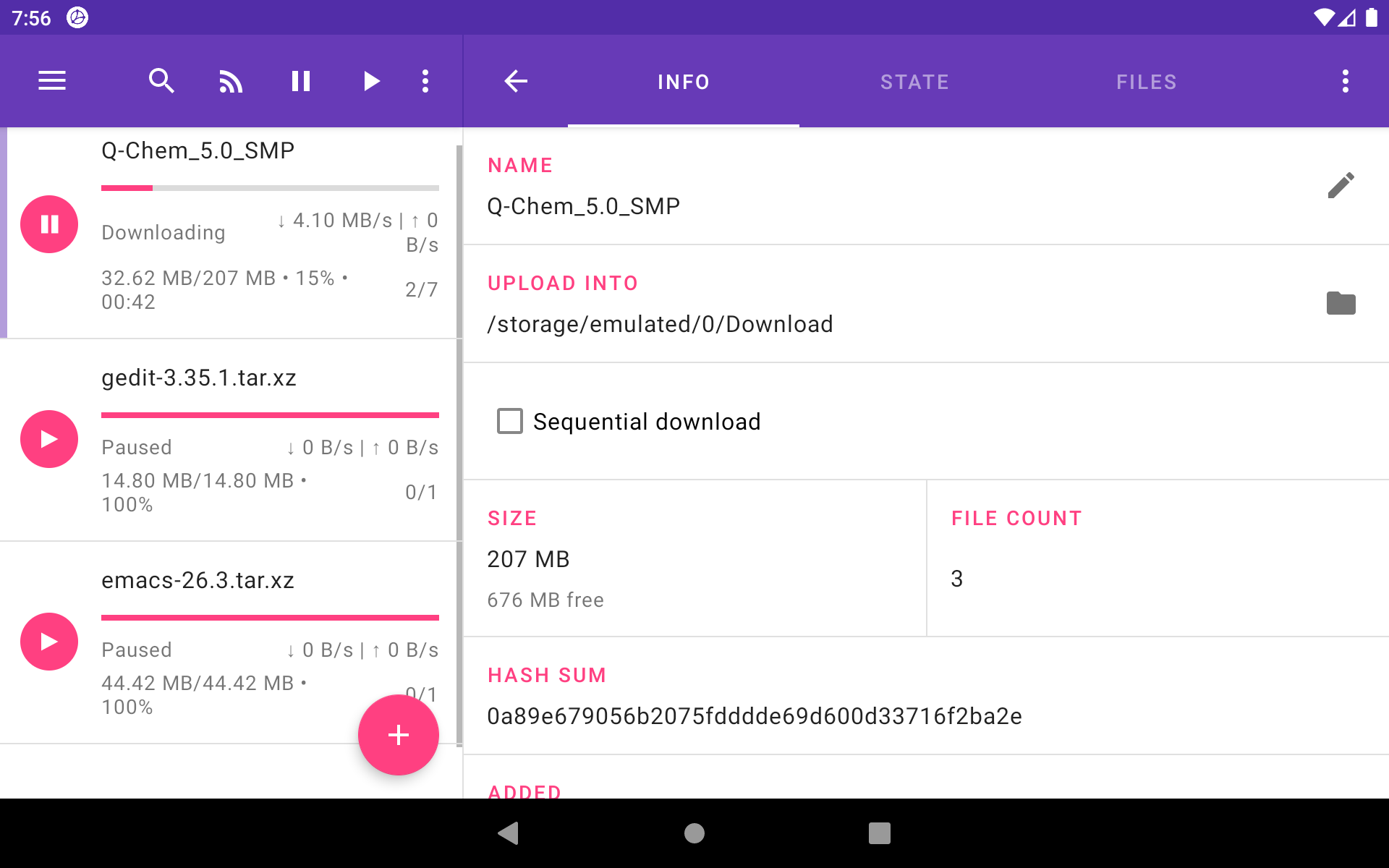This screenshot has height=868, width=1389.
Task: Edit torrent name with pencil icon
Action: pyautogui.click(x=1341, y=186)
